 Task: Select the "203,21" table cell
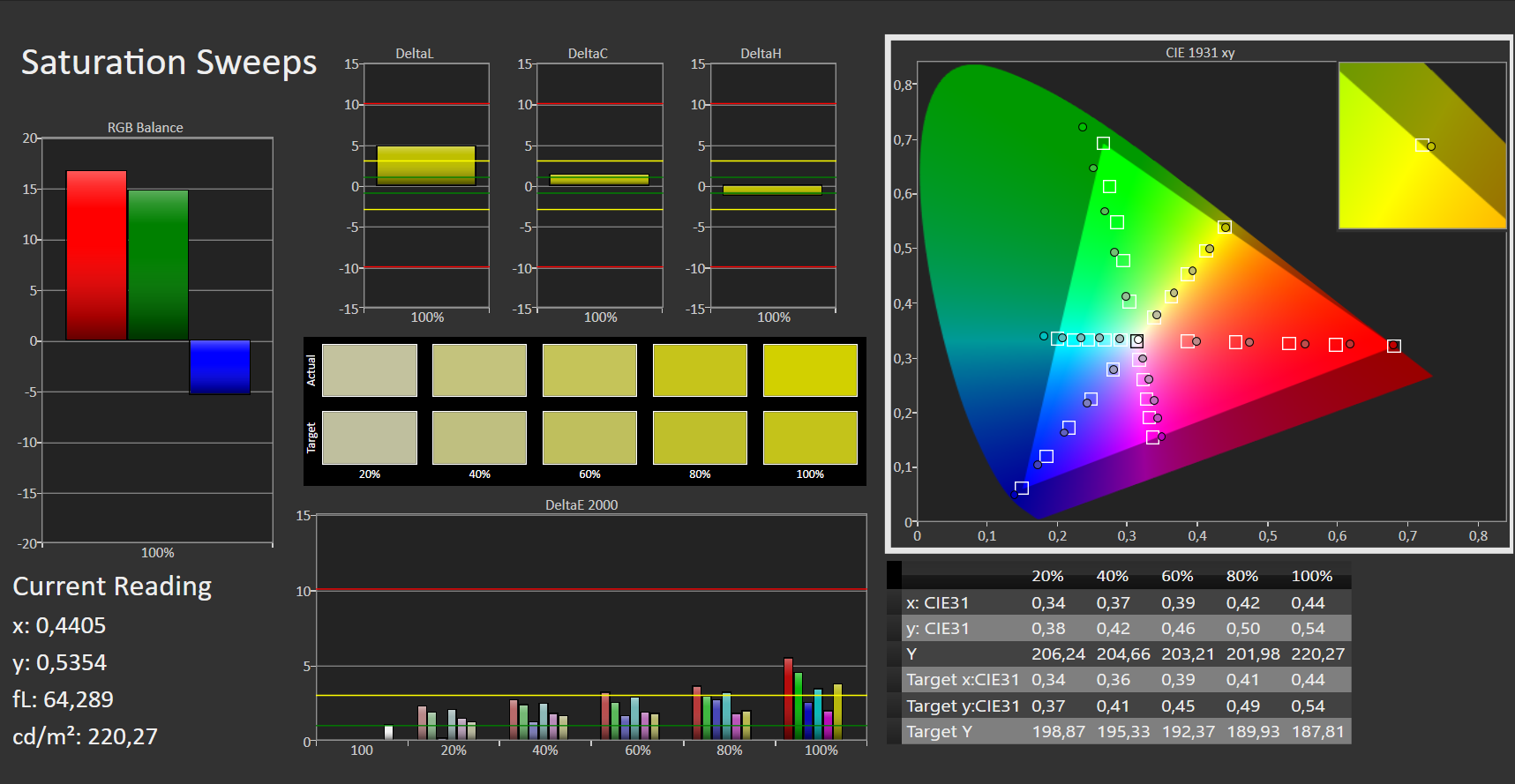1188,654
